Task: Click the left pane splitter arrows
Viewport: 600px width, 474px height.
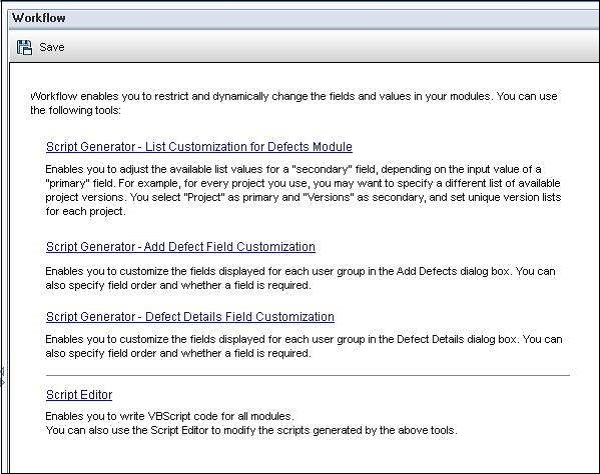Action: 2,376
